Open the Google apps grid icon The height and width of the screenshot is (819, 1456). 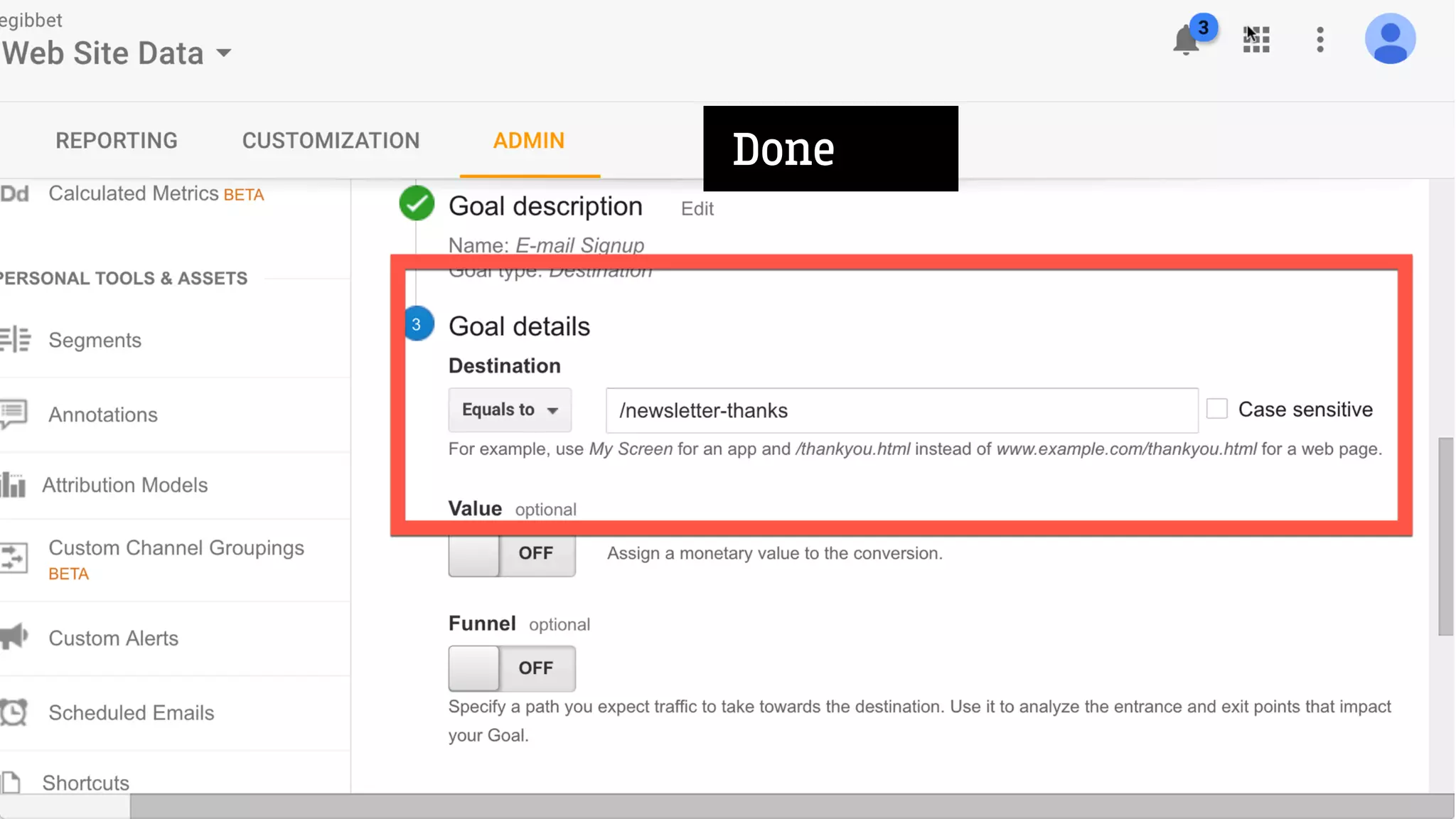[x=1256, y=40]
